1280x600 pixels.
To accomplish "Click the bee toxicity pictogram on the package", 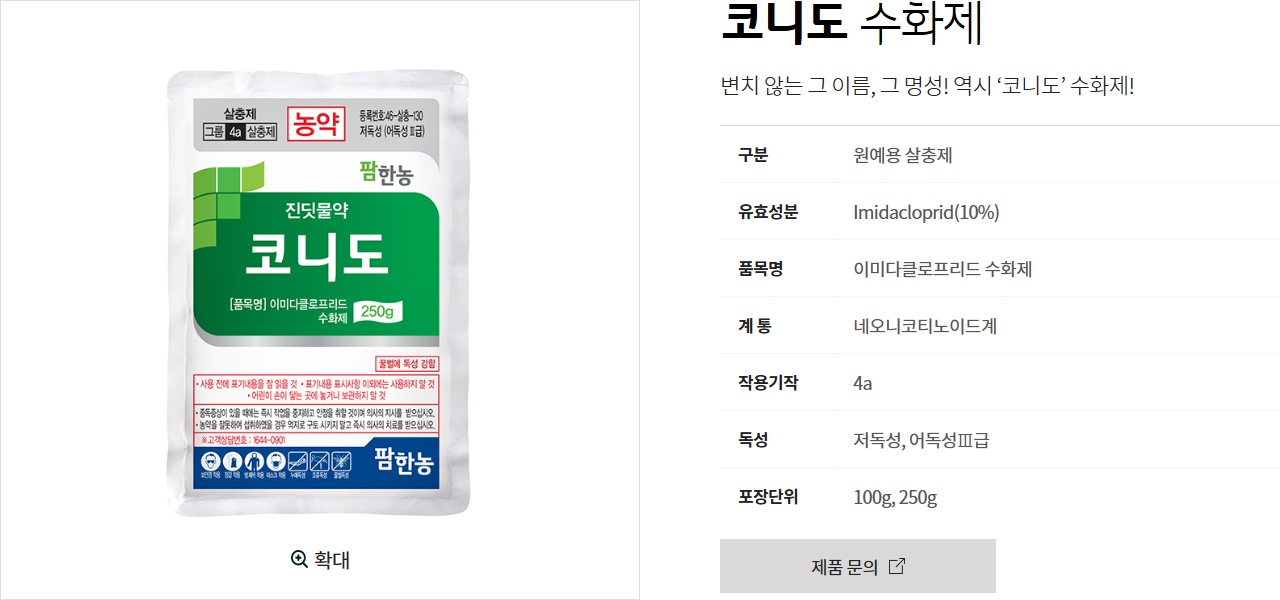I will 341,461.
